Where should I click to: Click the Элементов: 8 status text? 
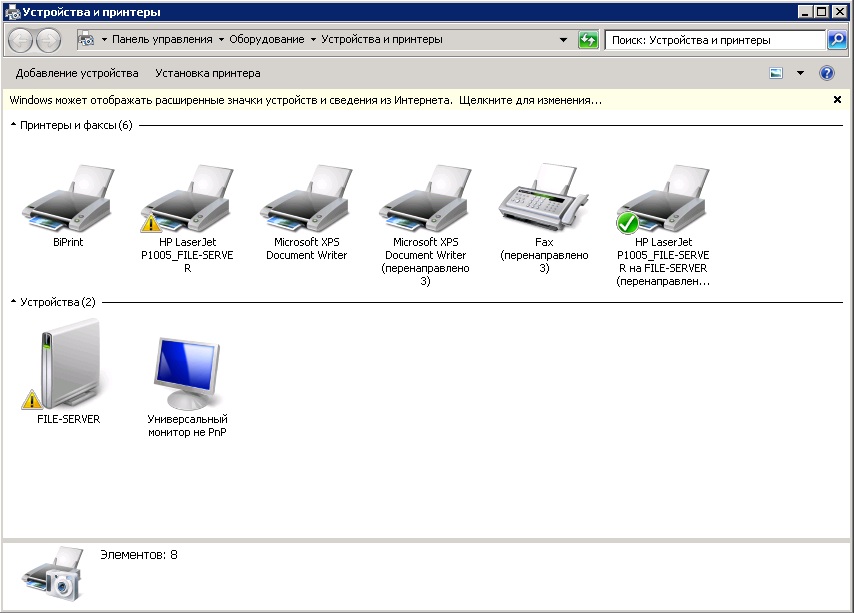tap(139, 555)
